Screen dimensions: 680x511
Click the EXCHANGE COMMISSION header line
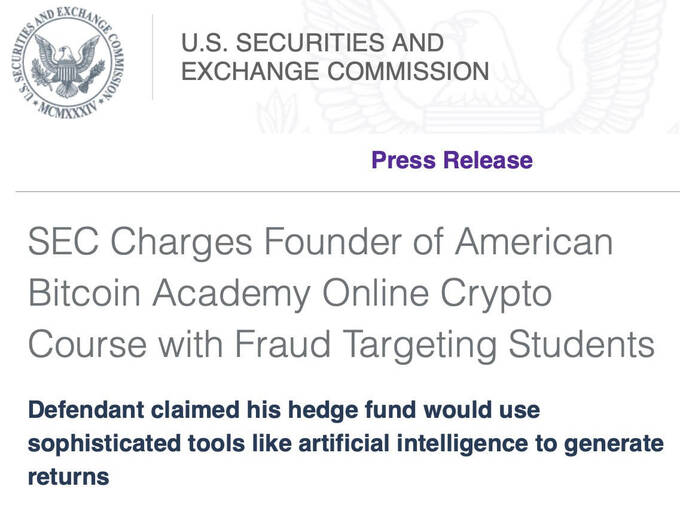click(335, 71)
